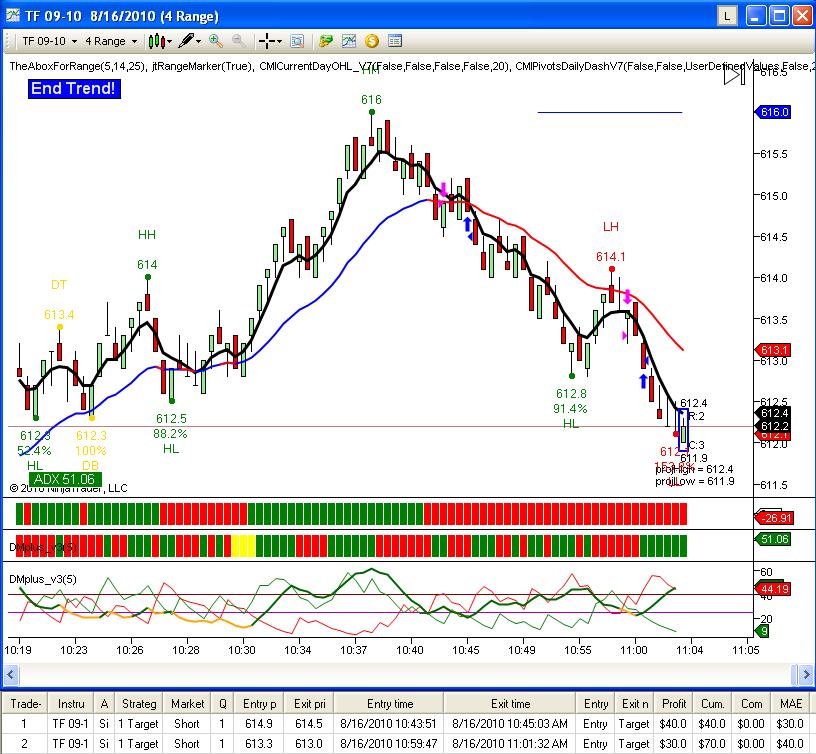Viewport: 816px width, 754px height.
Task: Open the data box icon
Action: coord(297,41)
